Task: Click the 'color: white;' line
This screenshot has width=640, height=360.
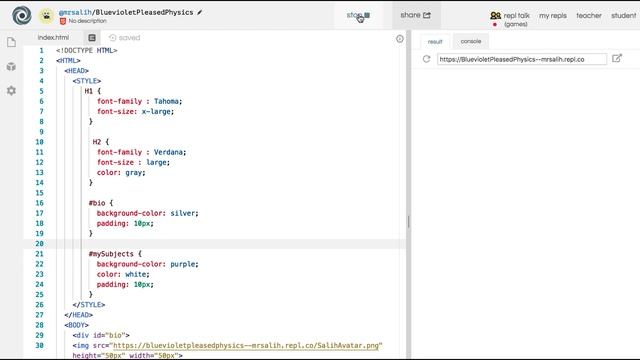Action: coord(123,274)
